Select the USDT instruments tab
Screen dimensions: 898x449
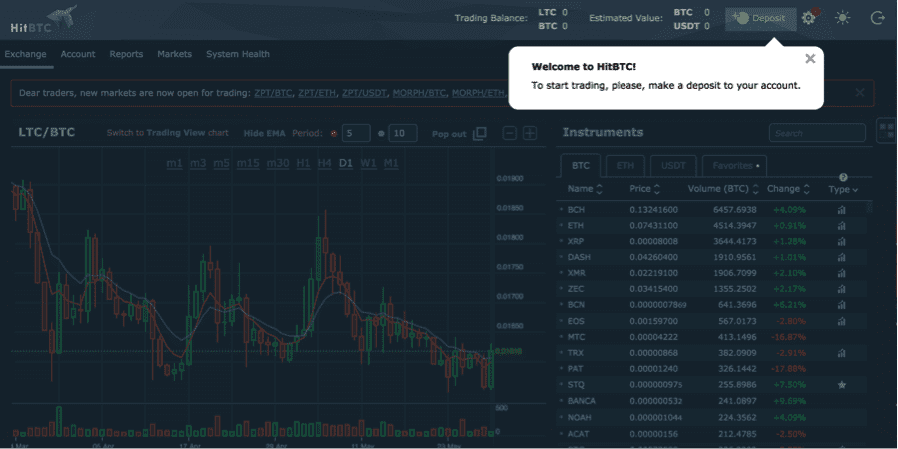point(673,166)
